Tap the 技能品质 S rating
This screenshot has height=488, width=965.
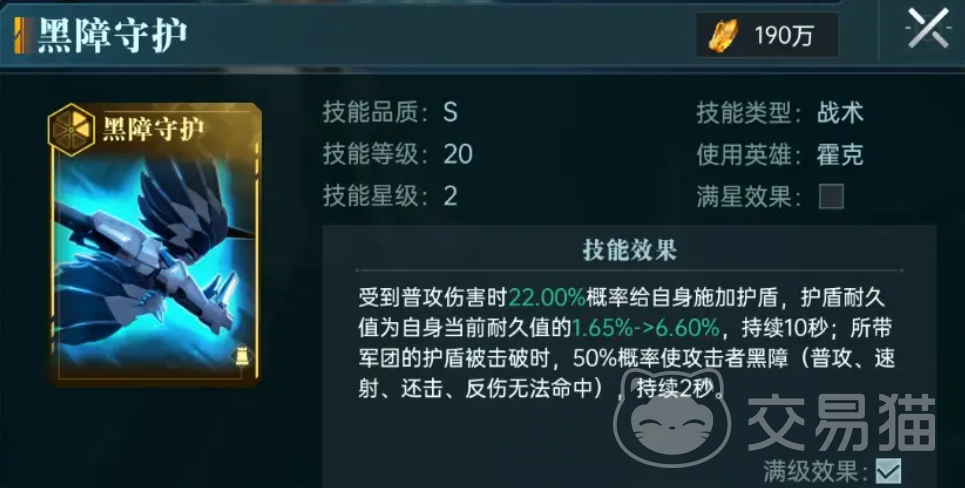(450, 113)
